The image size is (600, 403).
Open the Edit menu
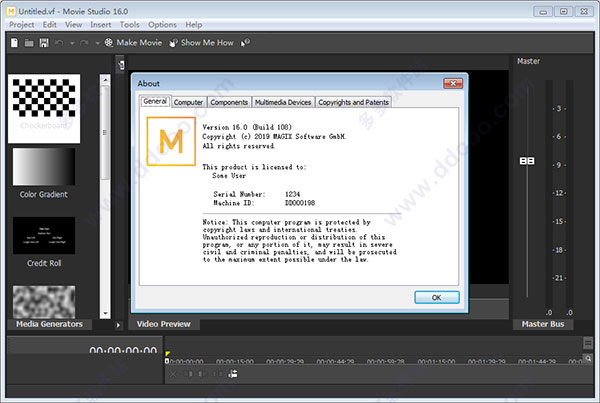(x=49, y=25)
